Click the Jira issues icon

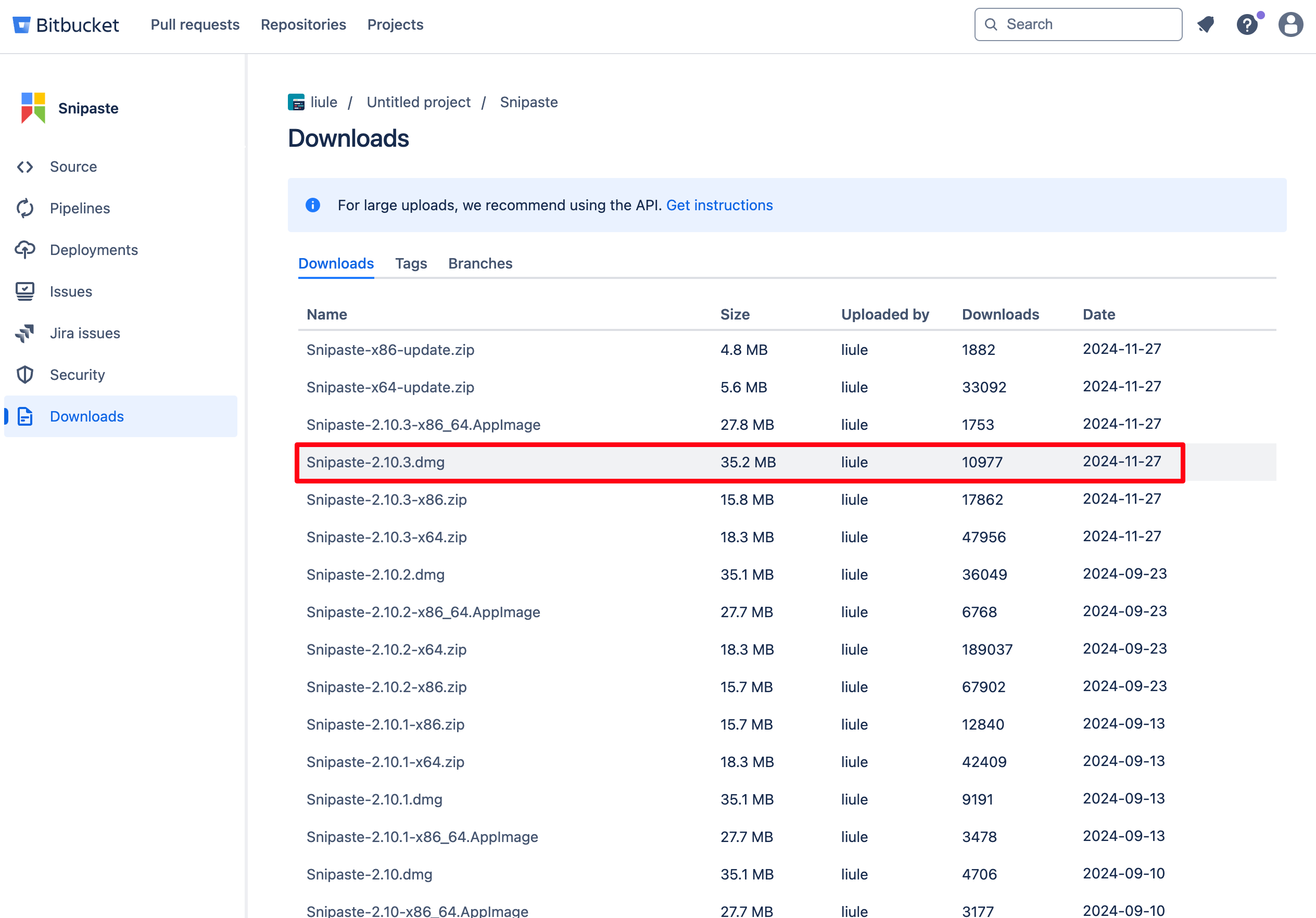tap(25, 333)
